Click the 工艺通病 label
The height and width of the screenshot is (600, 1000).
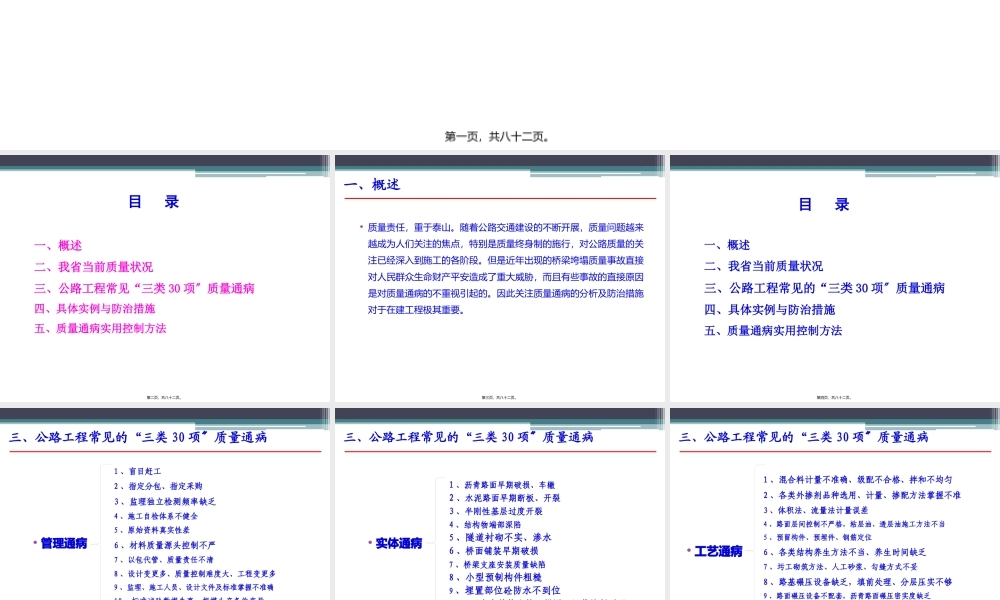pos(718,552)
